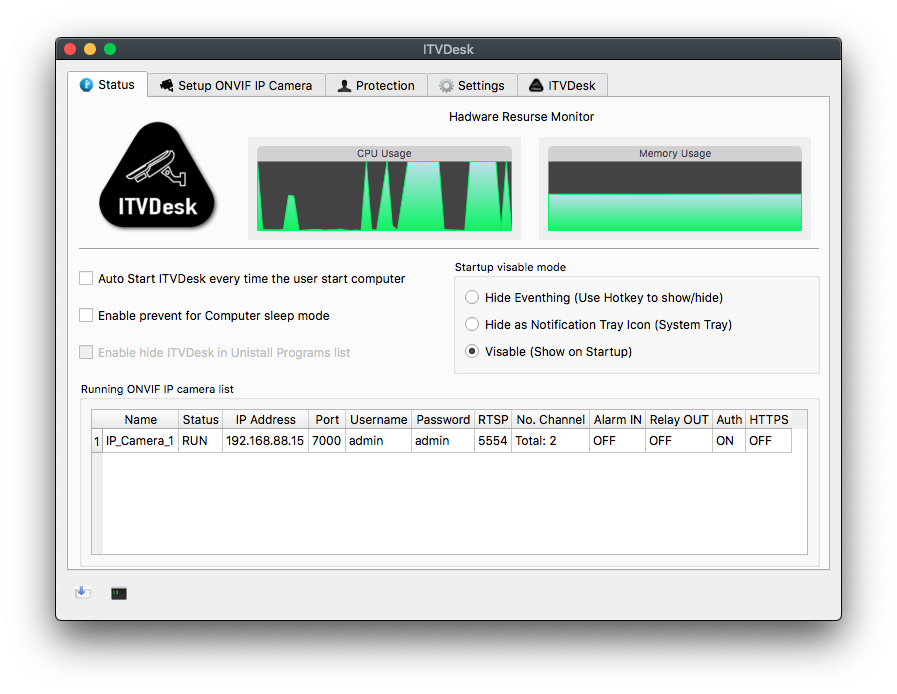The width and height of the screenshot is (897, 694).
Task: Click the blue download arrow icon at bottom left
Action: point(83,591)
